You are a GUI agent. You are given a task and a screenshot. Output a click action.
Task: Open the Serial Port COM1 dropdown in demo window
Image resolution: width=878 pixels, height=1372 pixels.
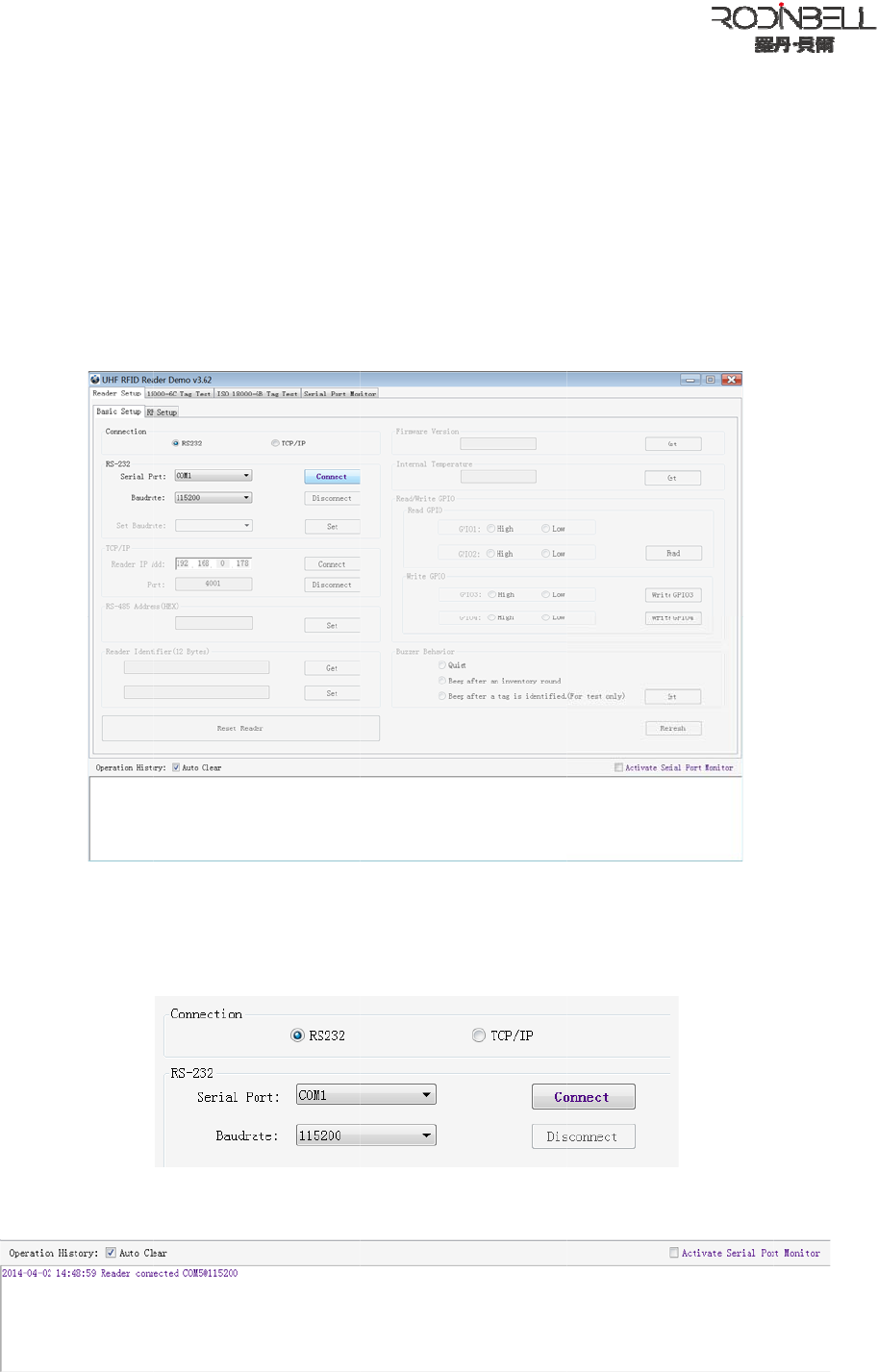click(x=213, y=476)
